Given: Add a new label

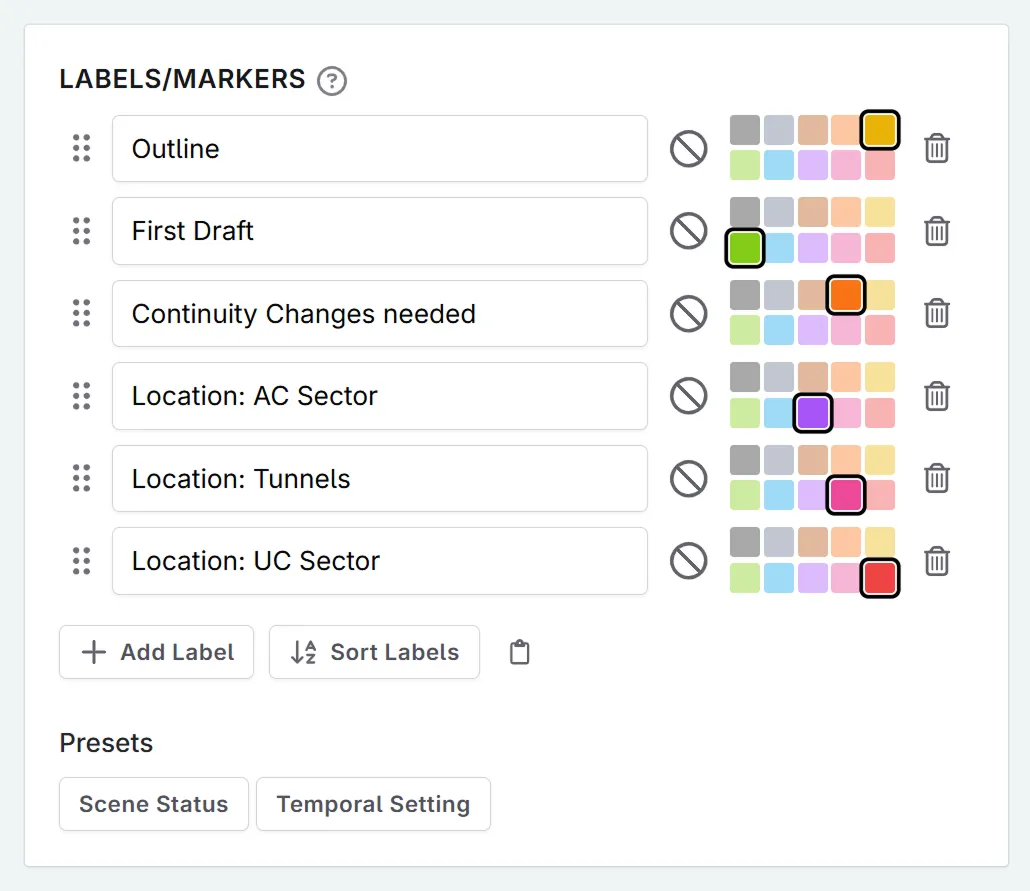Looking at the screenshot, I should (156, 652).
